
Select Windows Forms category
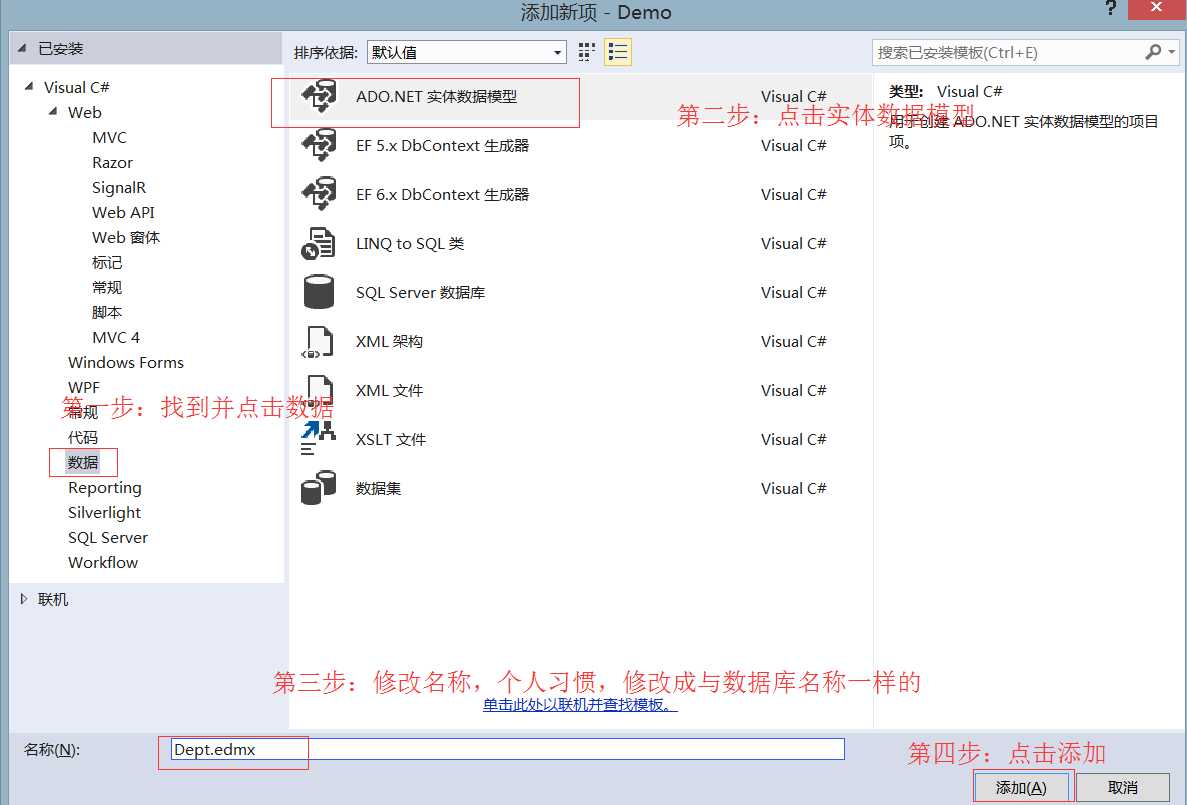point(126,363)
